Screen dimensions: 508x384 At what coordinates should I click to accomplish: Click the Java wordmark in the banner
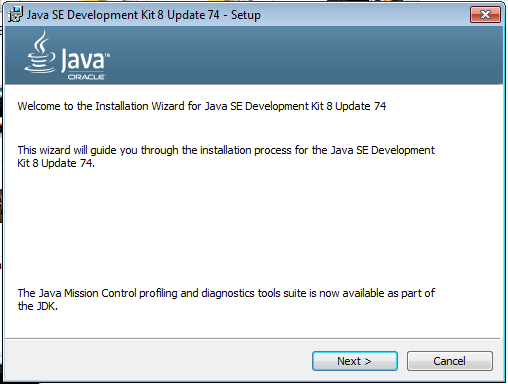coord(83,61)
